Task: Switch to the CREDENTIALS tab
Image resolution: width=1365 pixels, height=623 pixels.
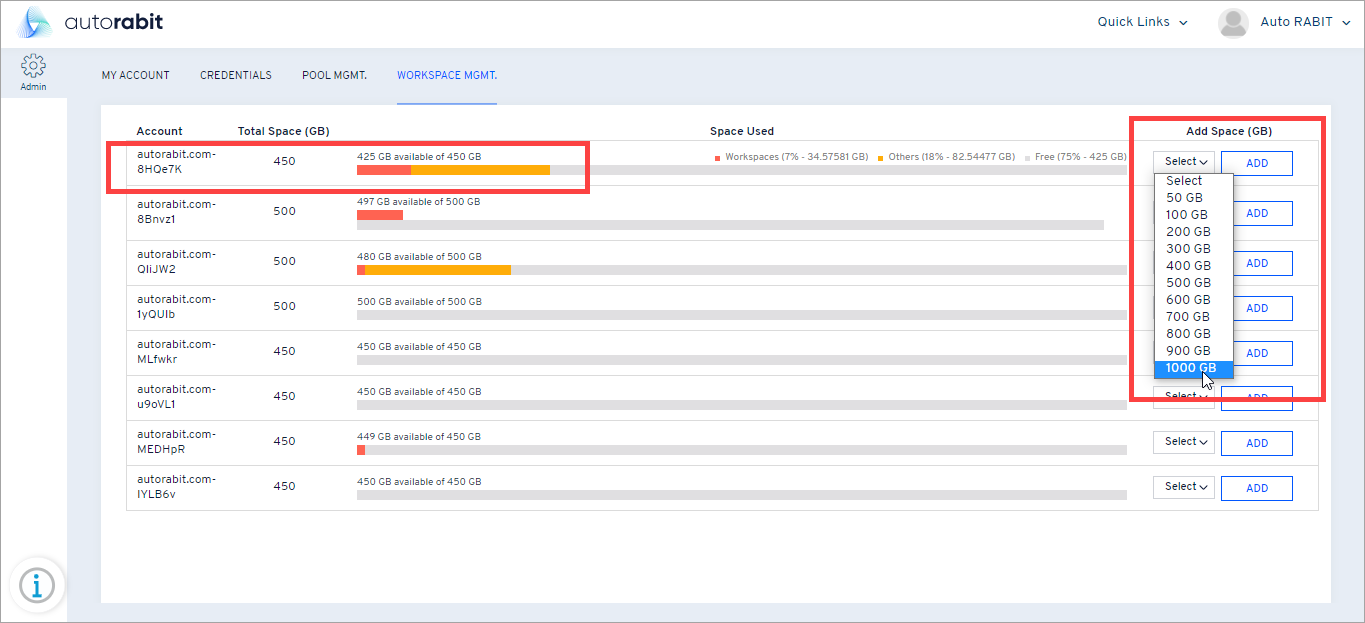Action: pos(236,75)
